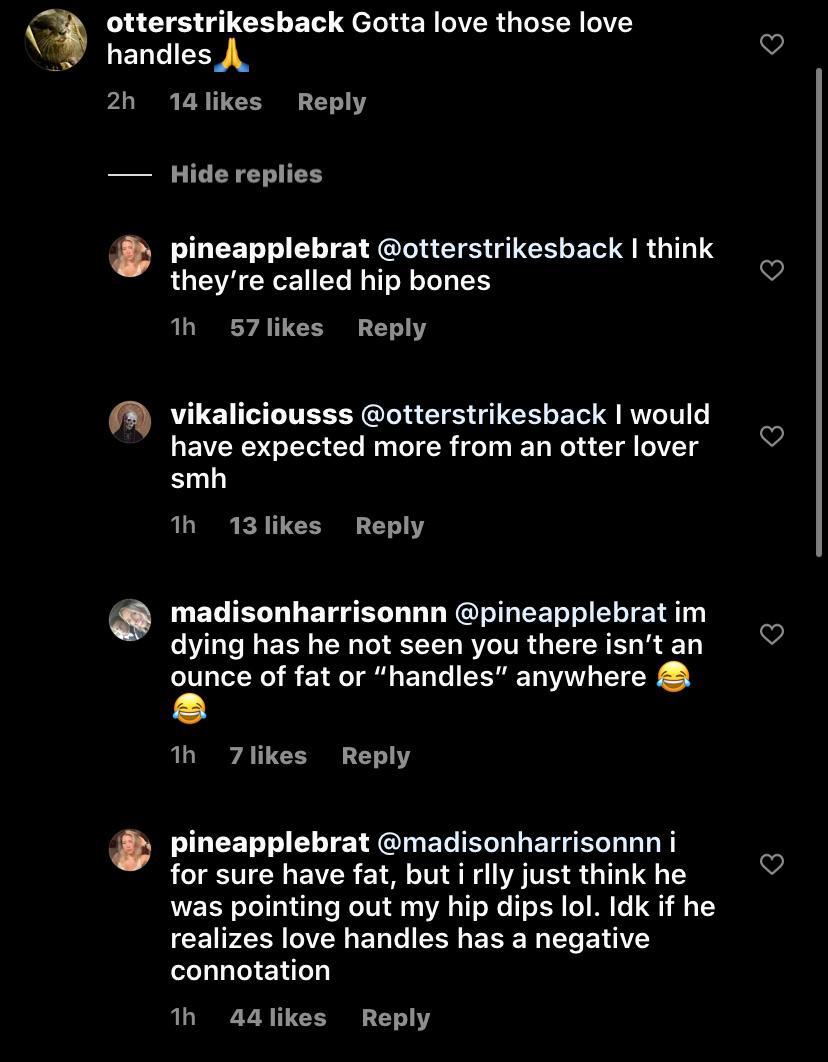The width and height of the screenshot is (828, 1062).
Task: View 14 likes on otterstrikesback's comment
Action: (215, 102)
